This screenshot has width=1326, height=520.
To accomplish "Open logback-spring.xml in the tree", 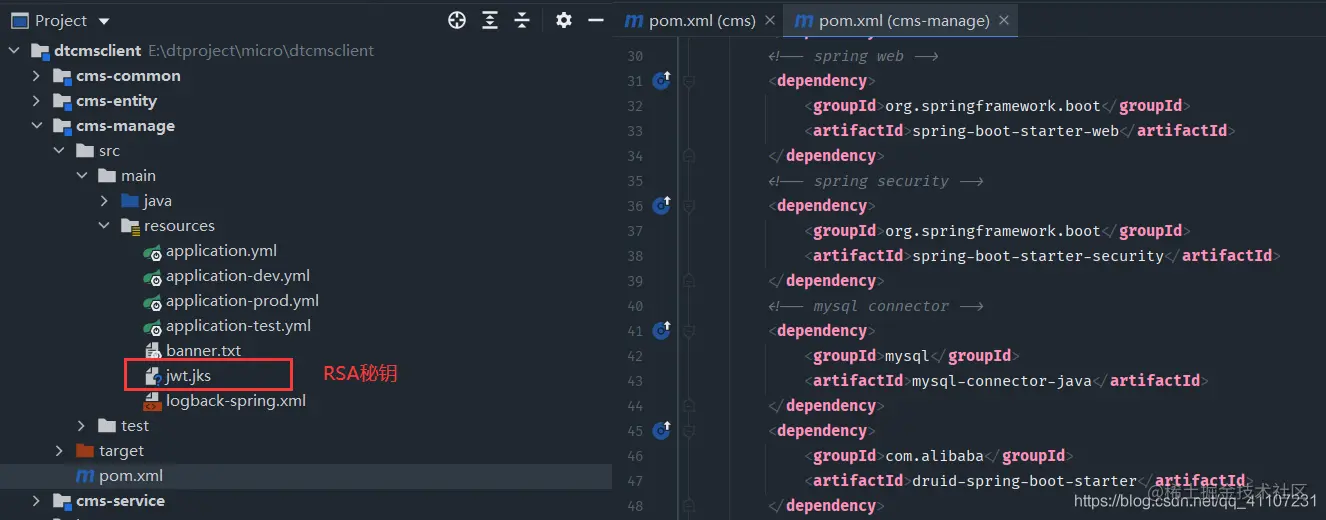I will click(x=236, y=400).
